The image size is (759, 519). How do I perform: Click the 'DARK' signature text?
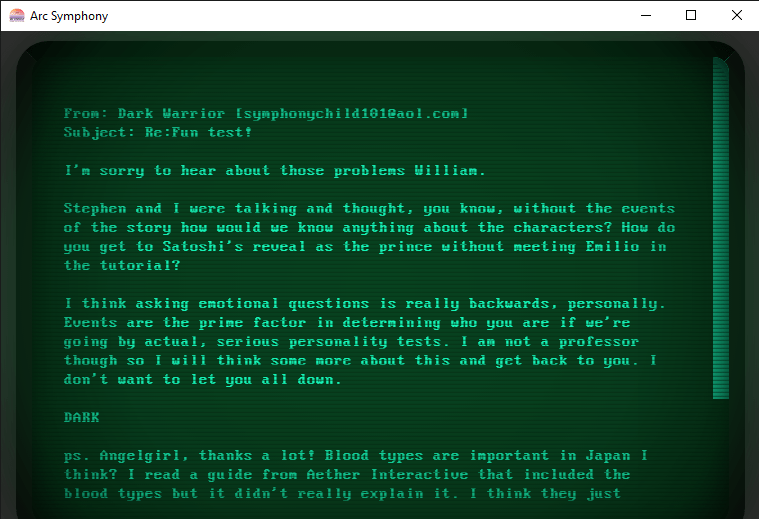click(81, 417)
